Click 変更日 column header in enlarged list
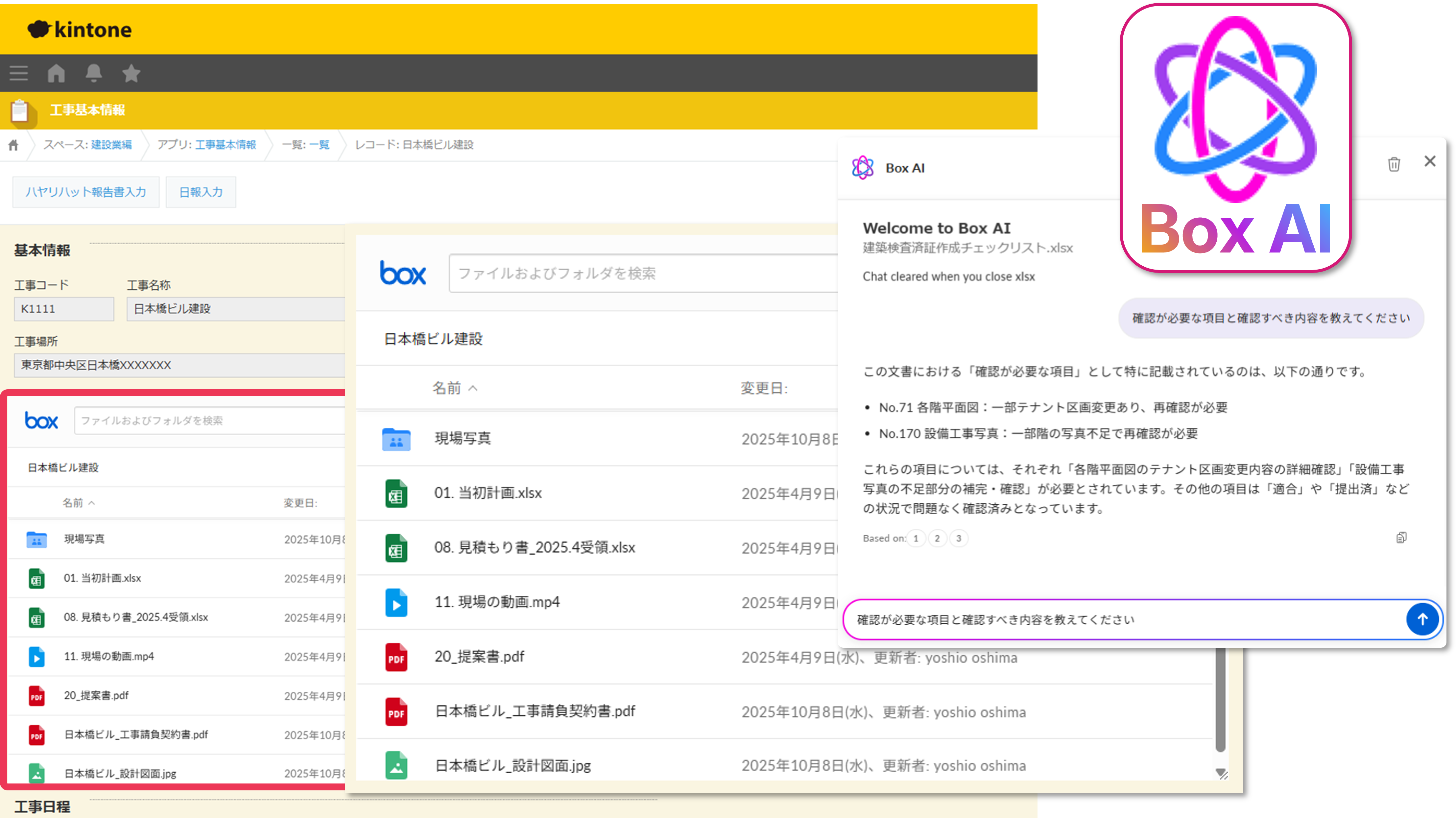 (764, 388)
